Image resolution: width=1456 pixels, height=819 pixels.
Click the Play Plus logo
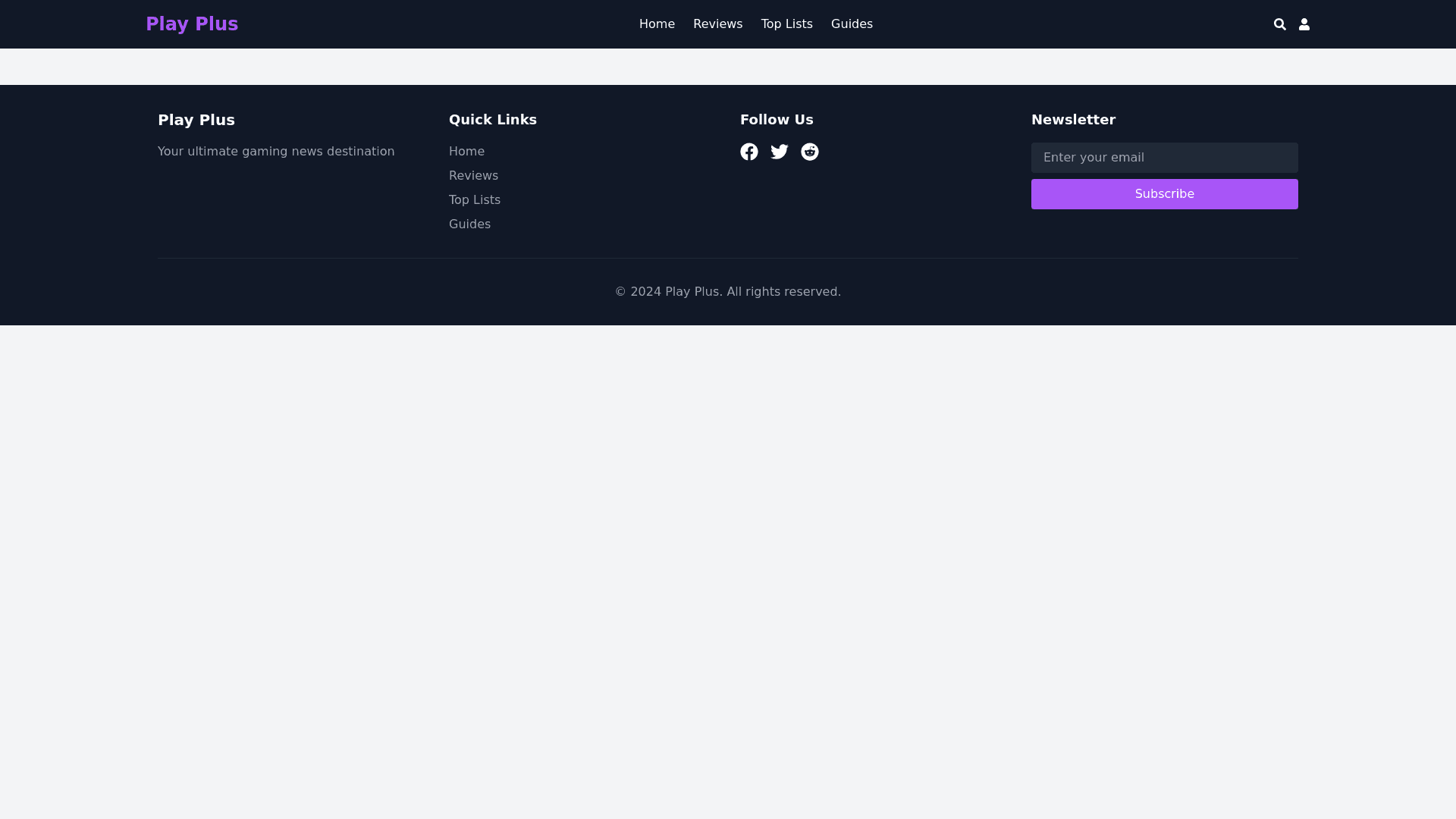192,24
